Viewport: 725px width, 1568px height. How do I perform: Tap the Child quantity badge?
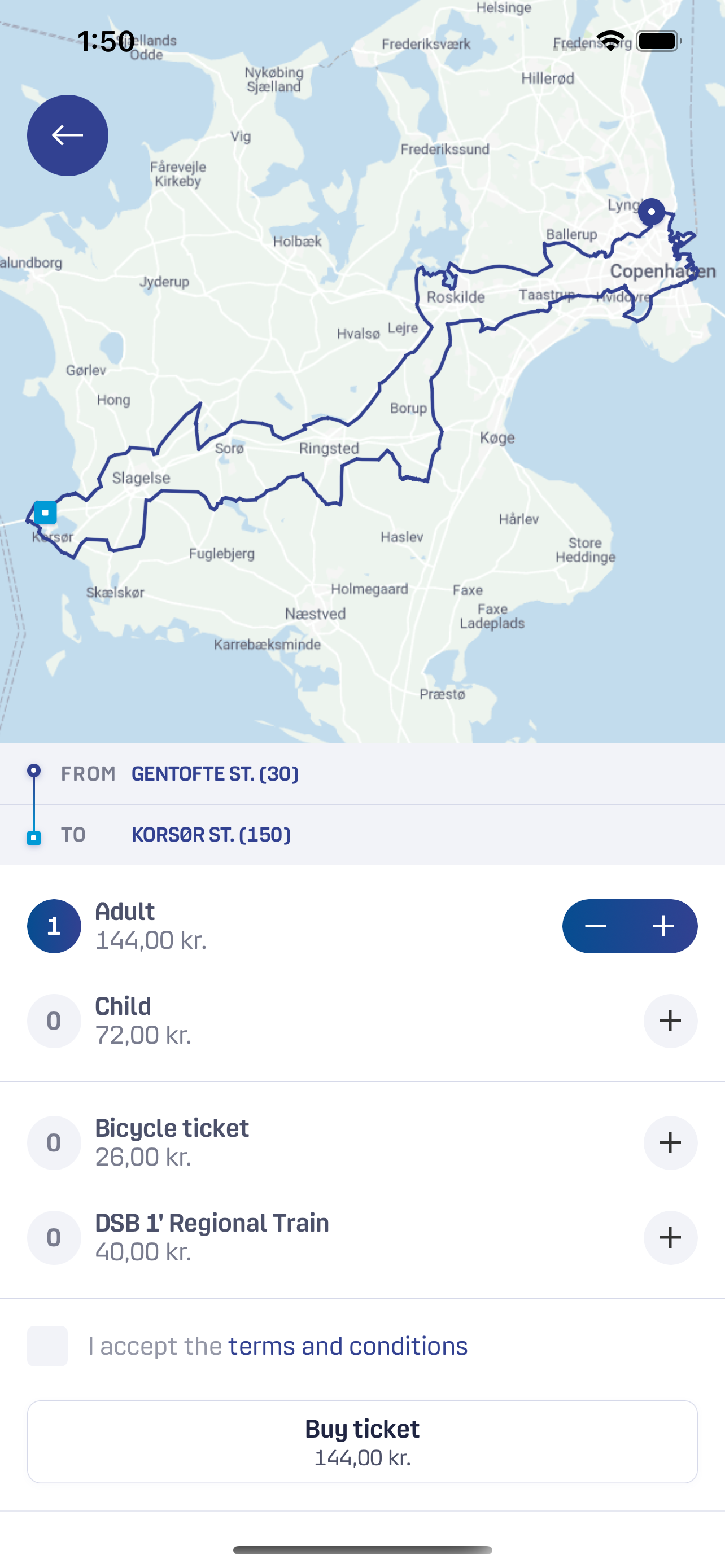pyautogui.click(x=54, y=1021)
